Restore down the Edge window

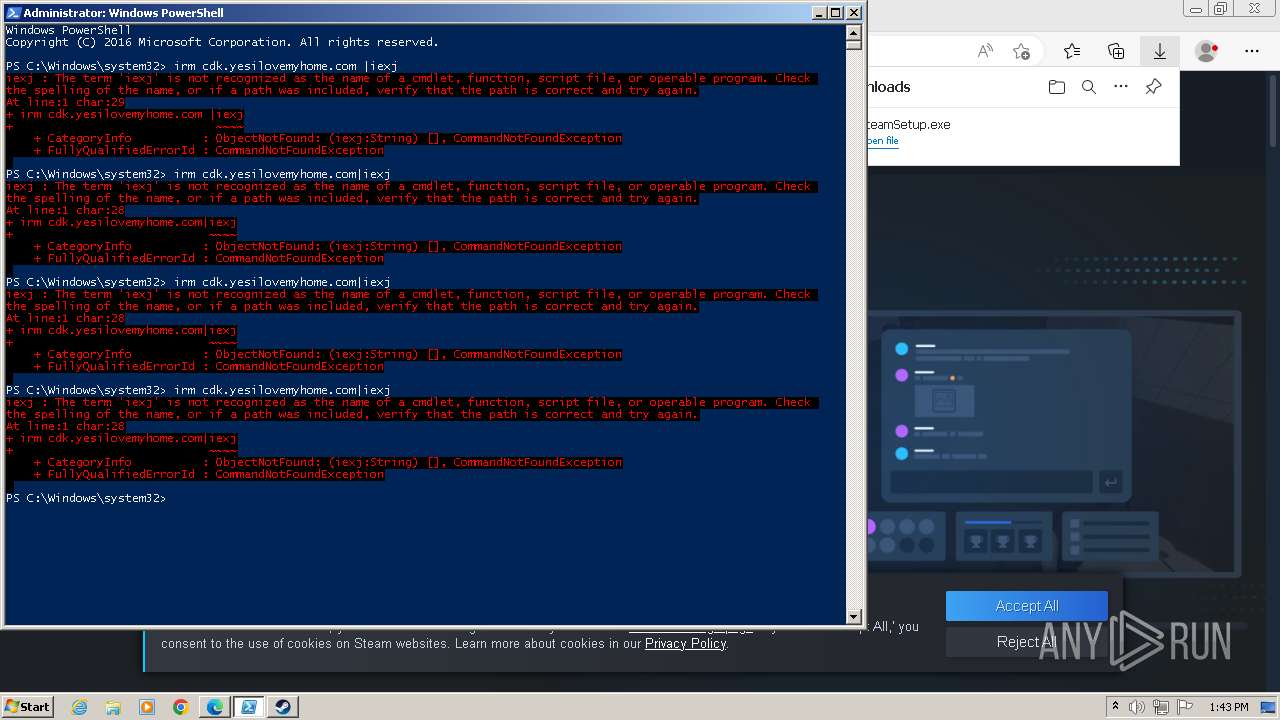[1220, 8]
